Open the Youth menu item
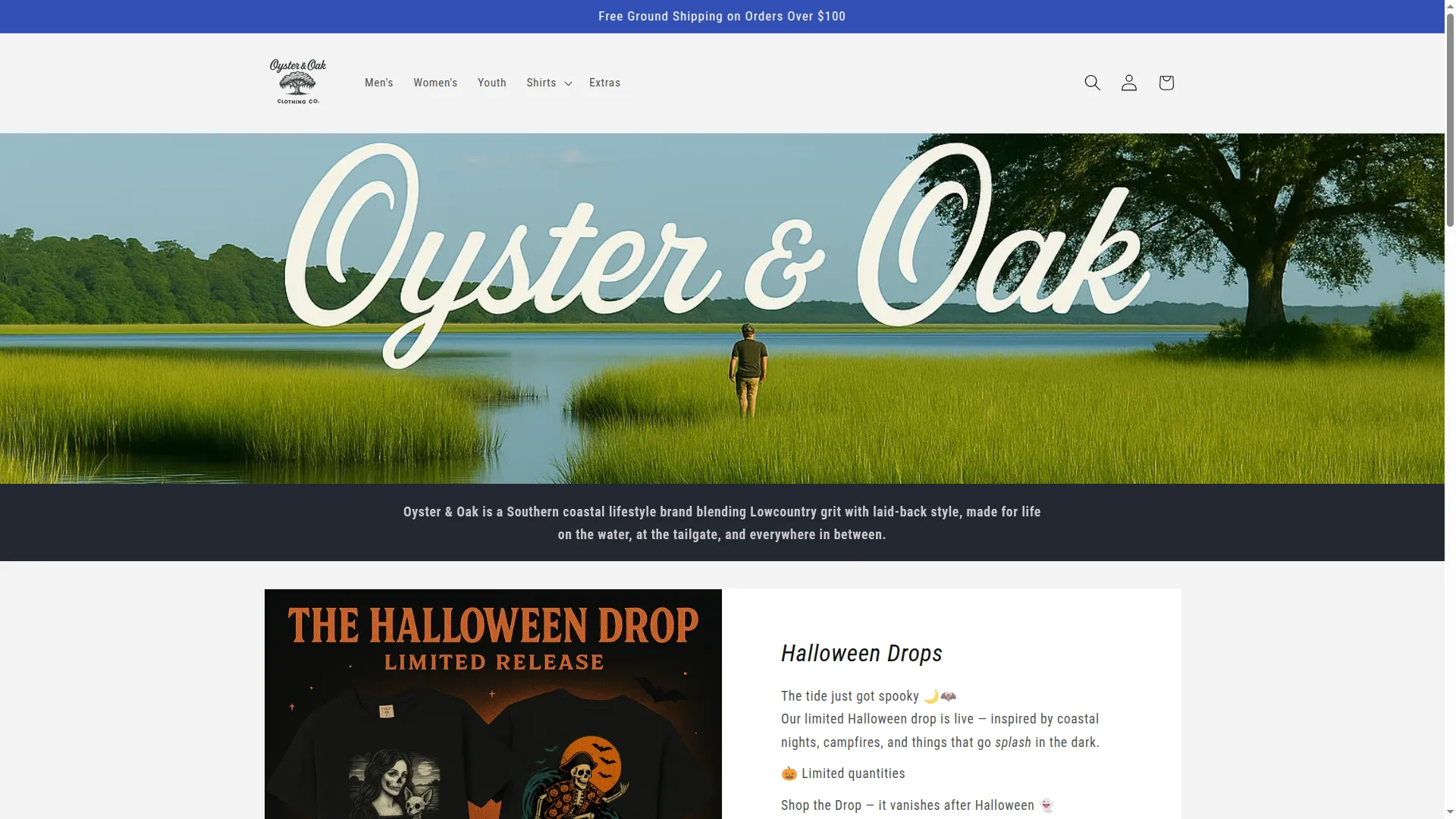The width and height of the screenshot is (1456, 819). pyautogui.click(x=492, y=83)
